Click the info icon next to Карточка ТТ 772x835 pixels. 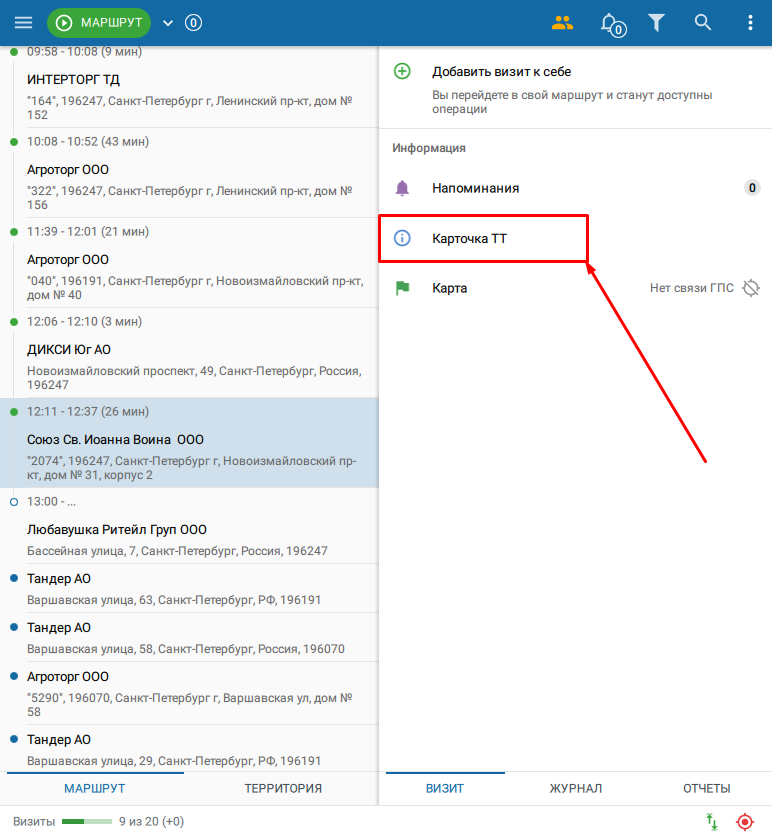[402, 238]
